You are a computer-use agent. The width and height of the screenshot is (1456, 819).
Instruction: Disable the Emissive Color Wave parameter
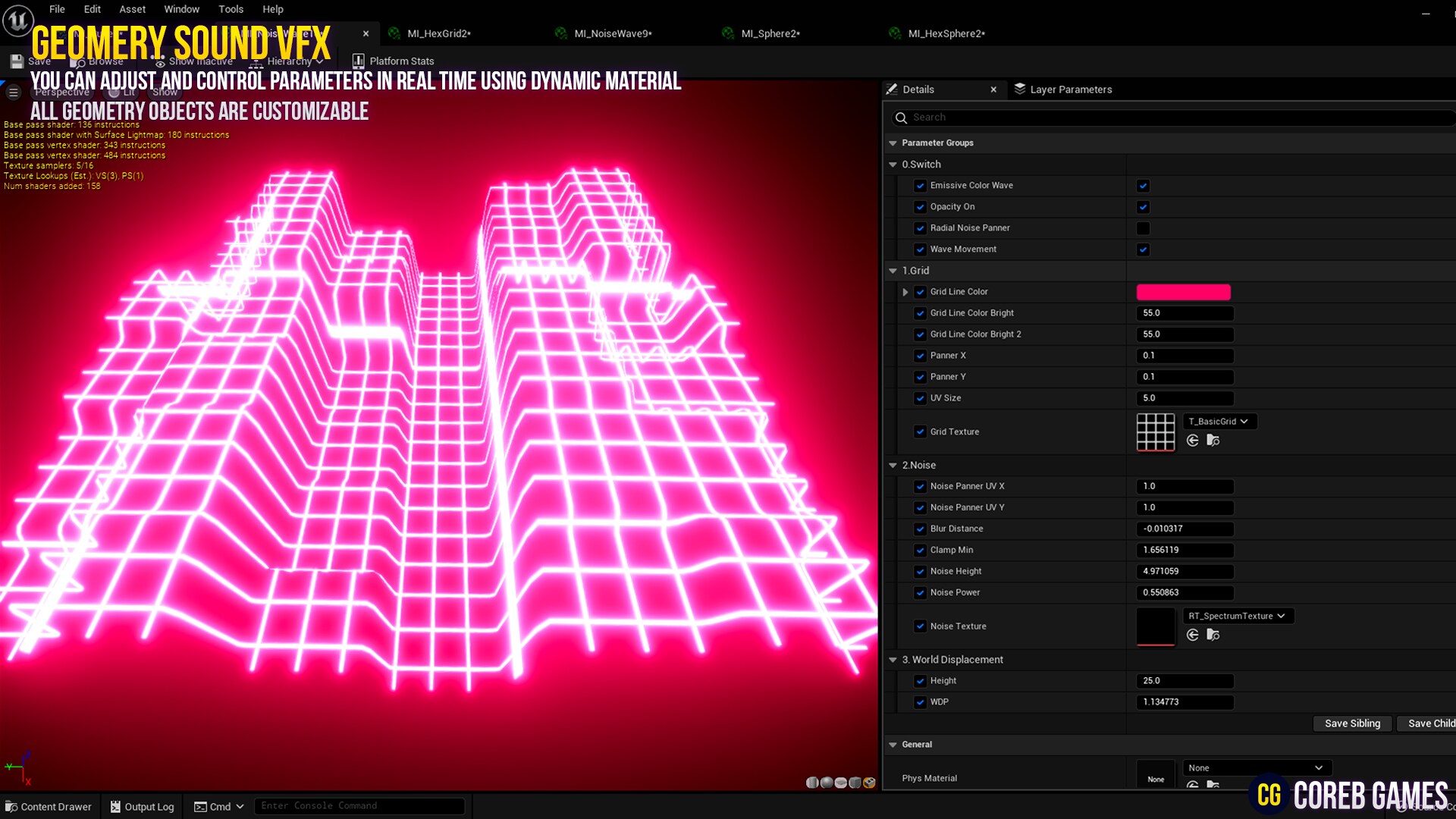click(x=1143, y=185)
